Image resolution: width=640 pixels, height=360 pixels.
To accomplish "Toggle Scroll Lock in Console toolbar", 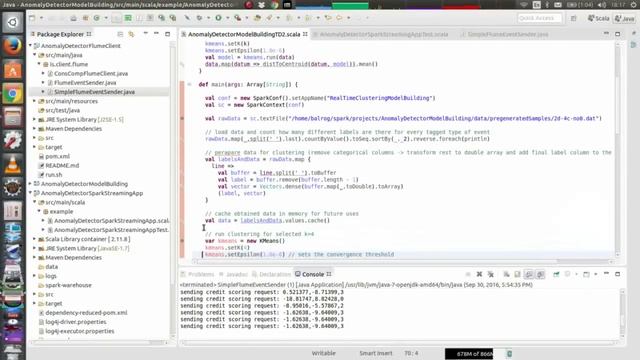I will 517,274.
